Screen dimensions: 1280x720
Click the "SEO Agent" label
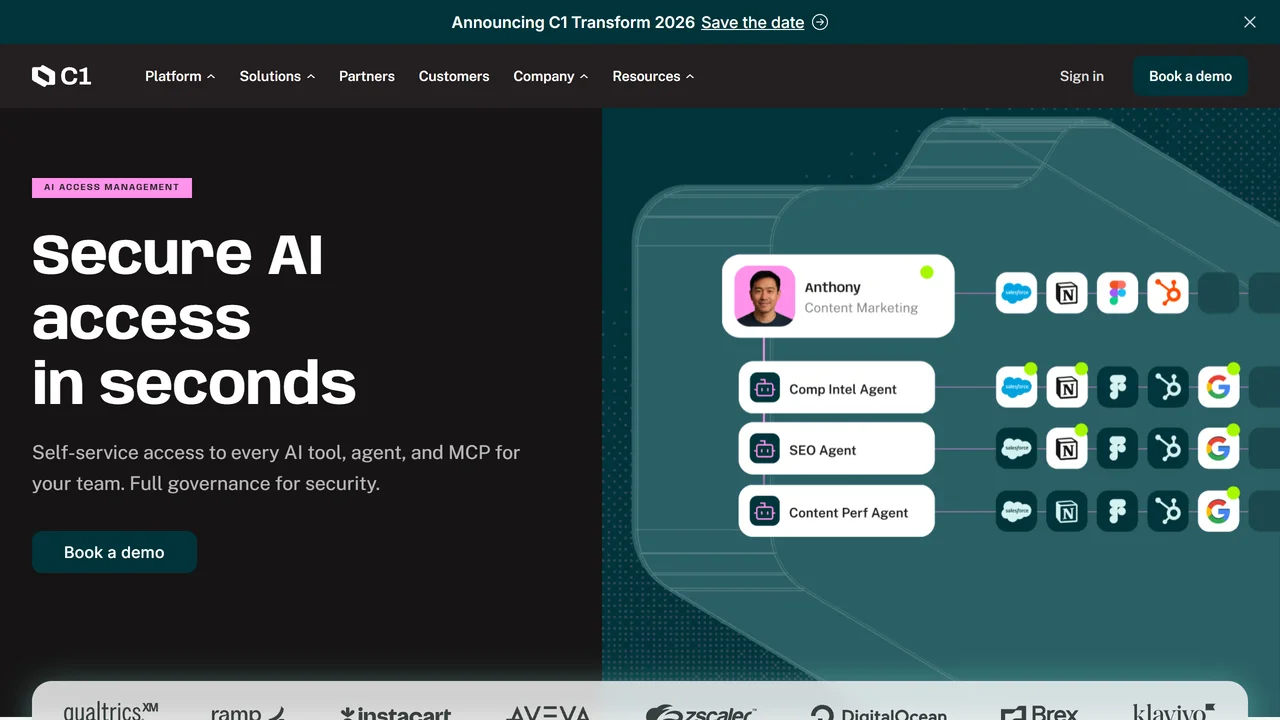click(823, 450)
